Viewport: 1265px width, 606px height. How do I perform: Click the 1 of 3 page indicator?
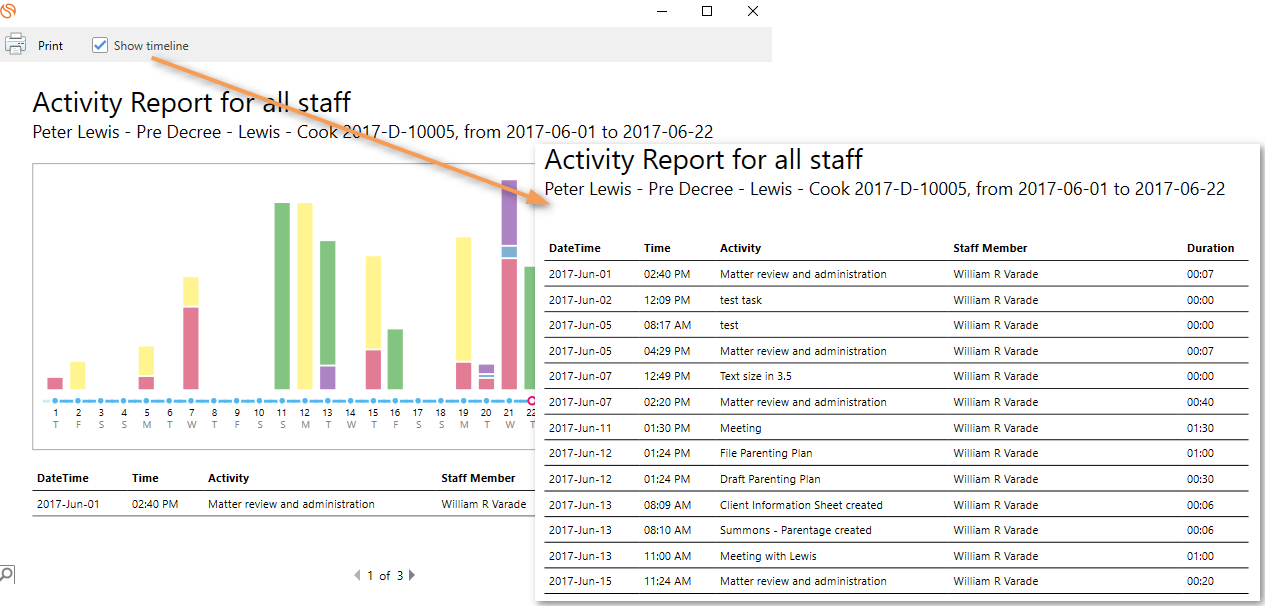385,575
